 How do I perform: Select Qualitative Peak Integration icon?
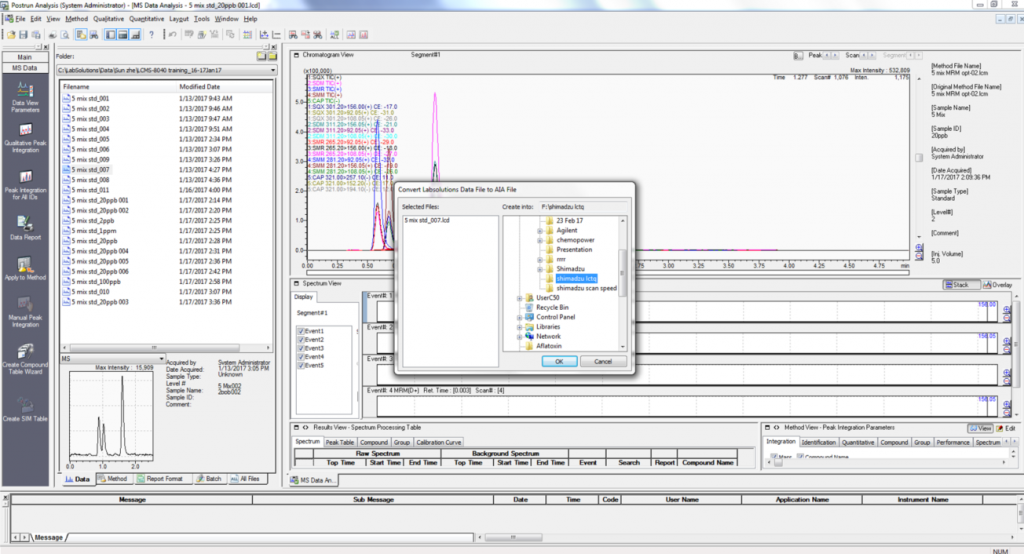point(25,130)
